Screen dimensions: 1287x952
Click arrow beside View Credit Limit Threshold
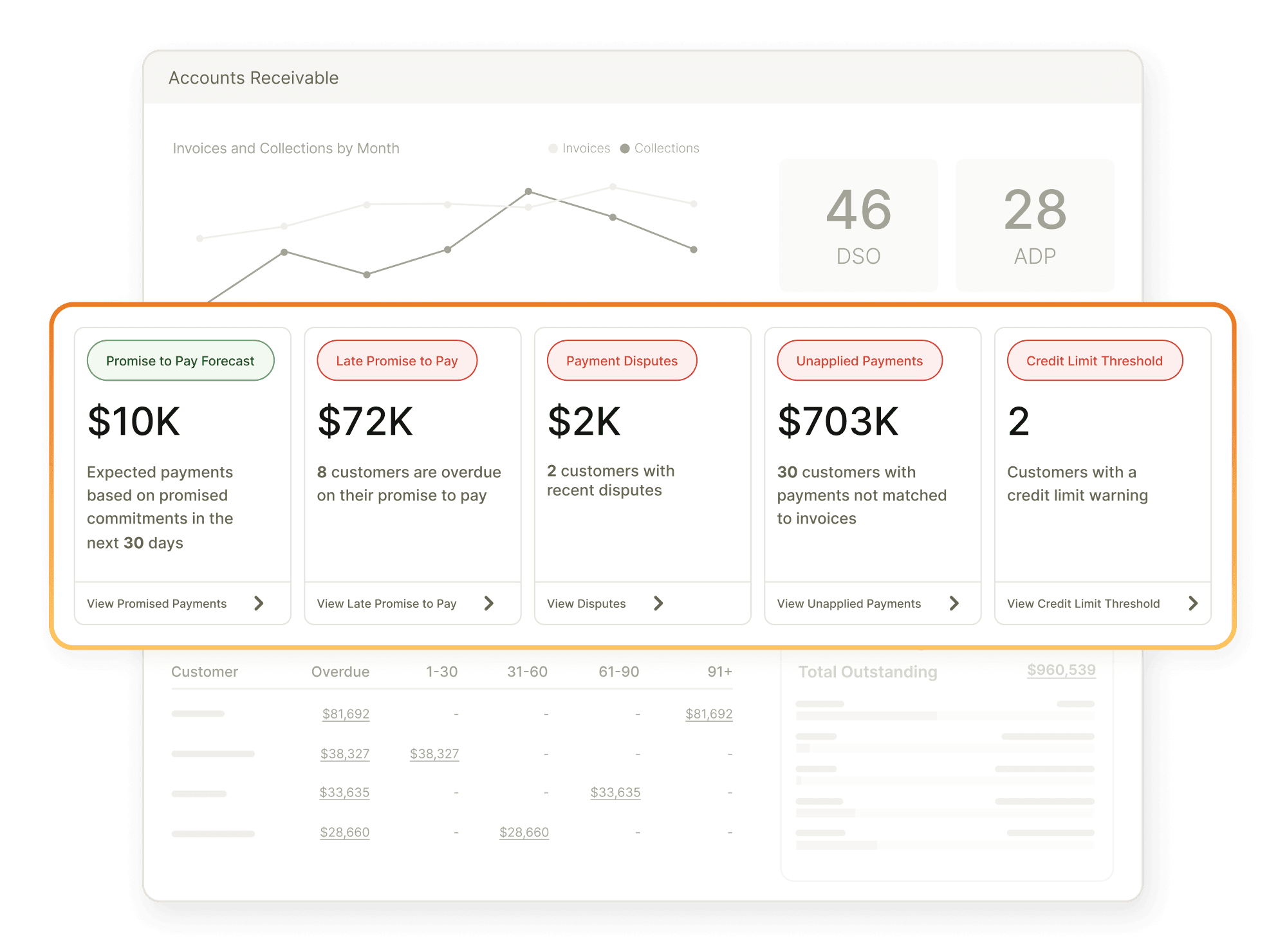tap(1193, 603)
